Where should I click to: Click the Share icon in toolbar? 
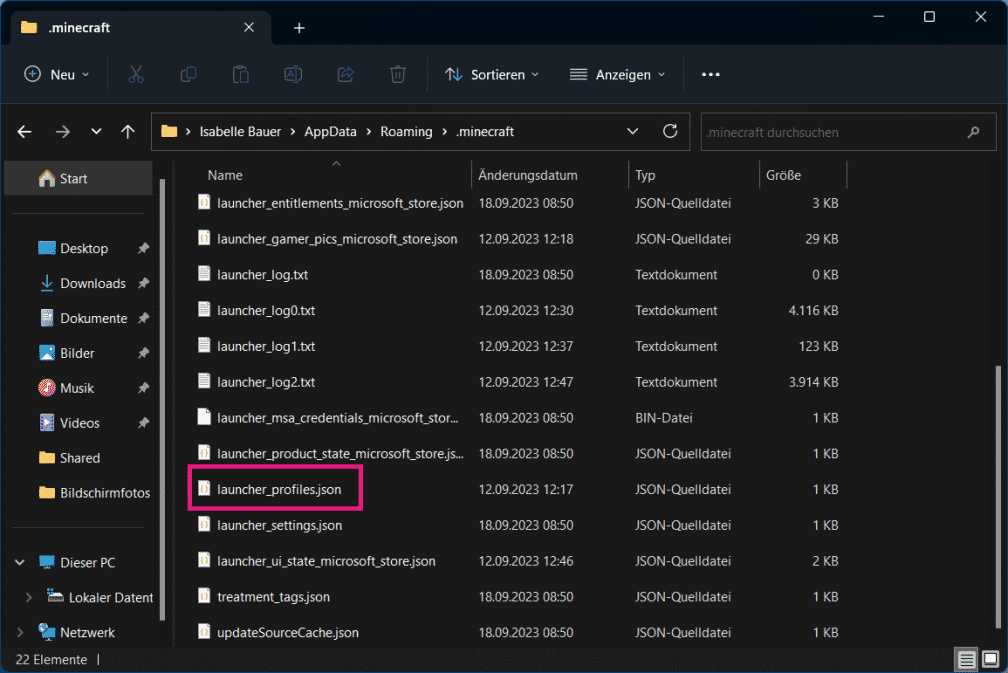click(x=346, y=75)
